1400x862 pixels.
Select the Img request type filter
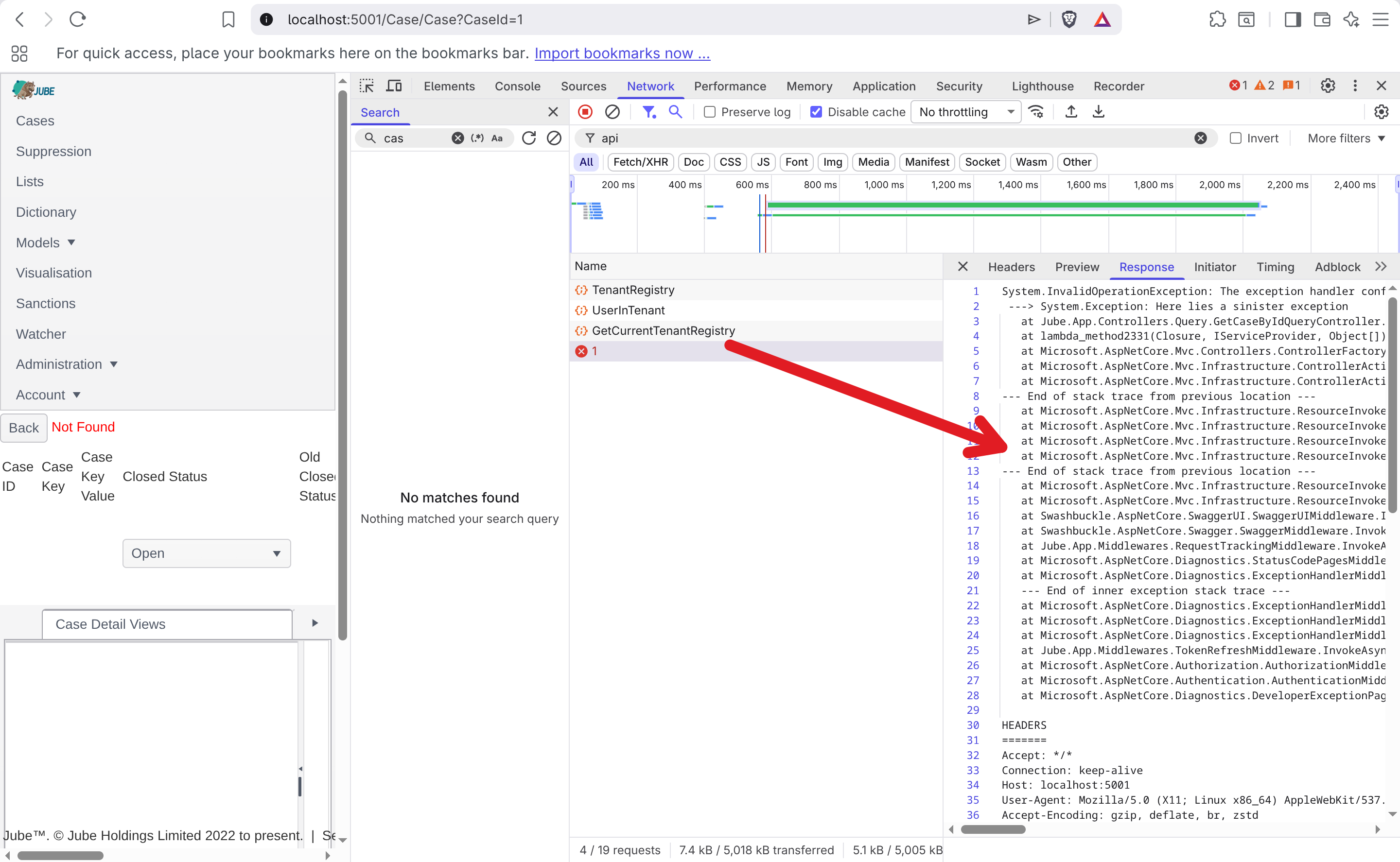coord(833,162)
